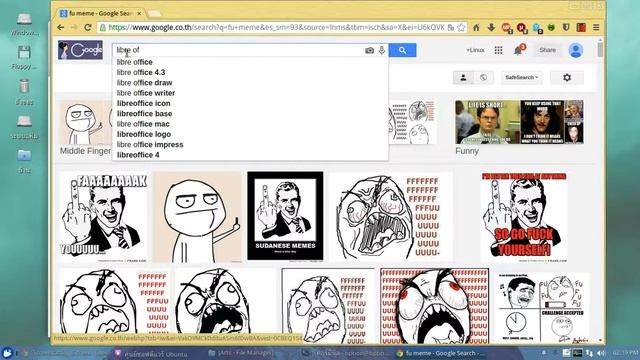Click the shield extension icon

(x=566, y=27)
